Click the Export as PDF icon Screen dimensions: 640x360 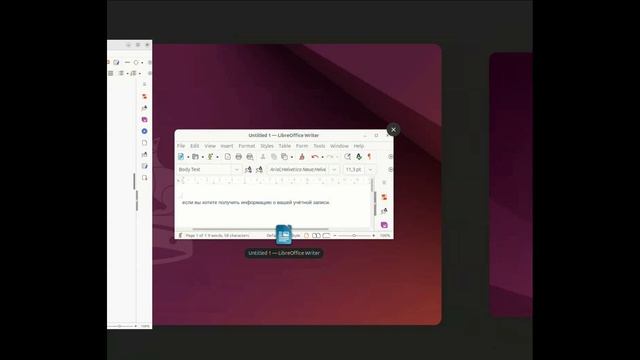tap(228, 157)
